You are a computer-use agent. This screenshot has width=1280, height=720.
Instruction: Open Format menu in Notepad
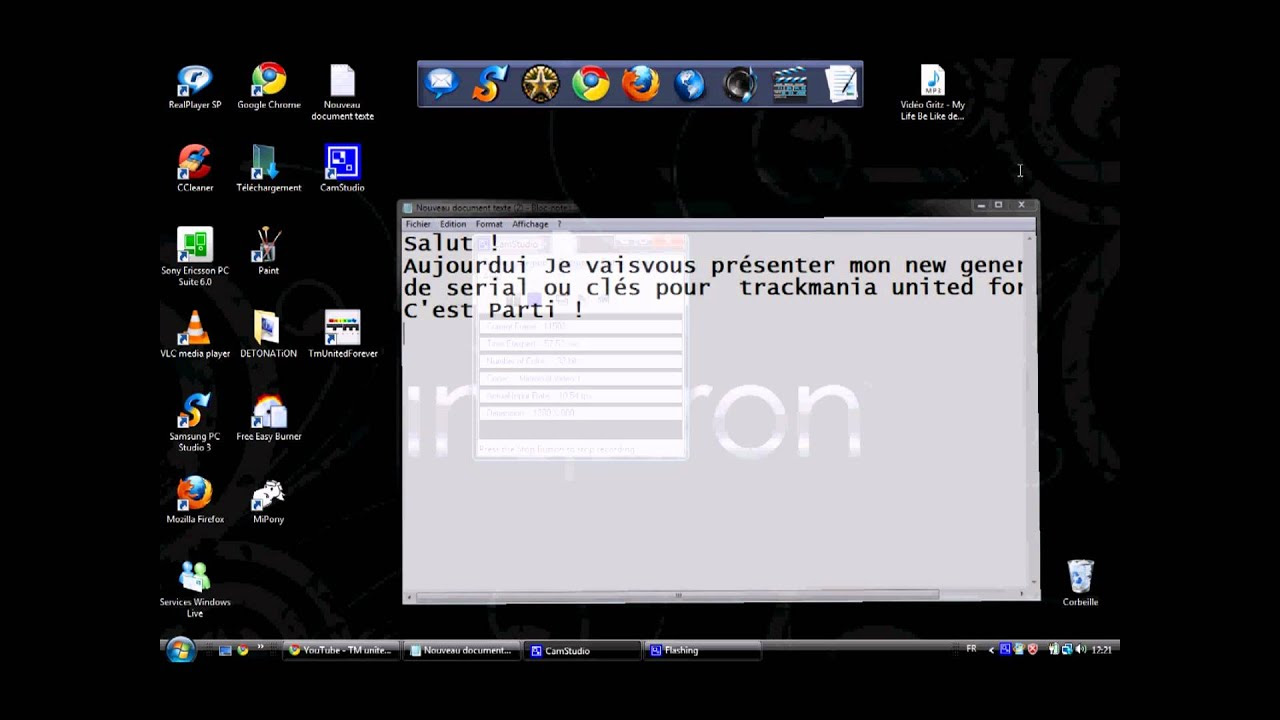489,224
